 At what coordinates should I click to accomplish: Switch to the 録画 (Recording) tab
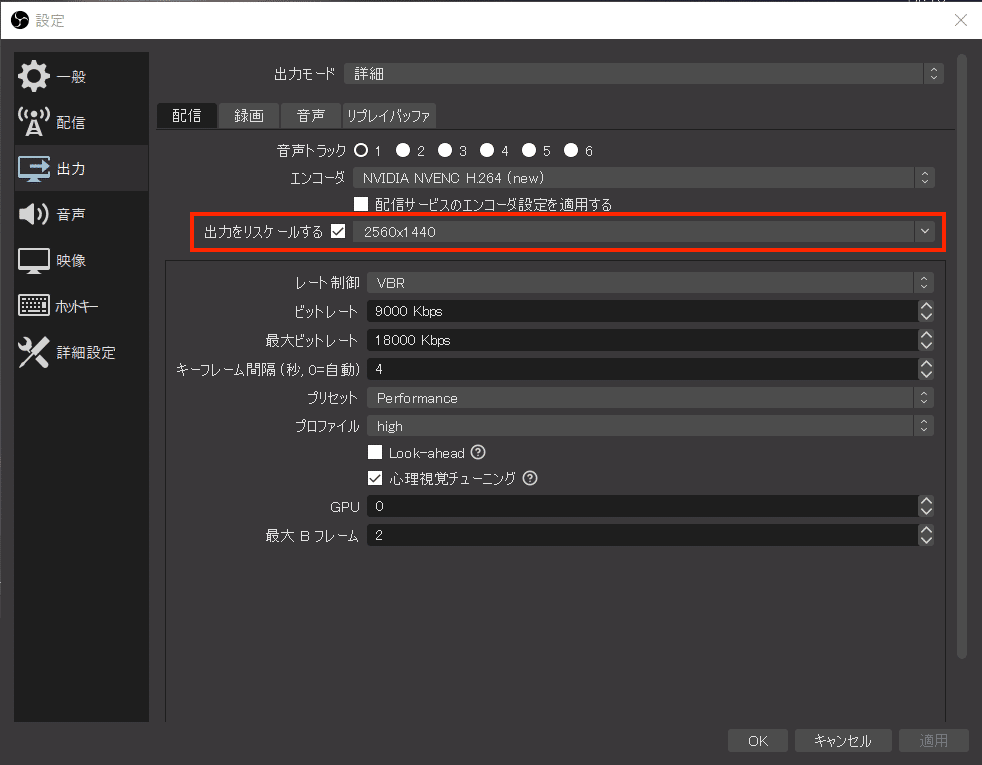[x=248, y=115]
